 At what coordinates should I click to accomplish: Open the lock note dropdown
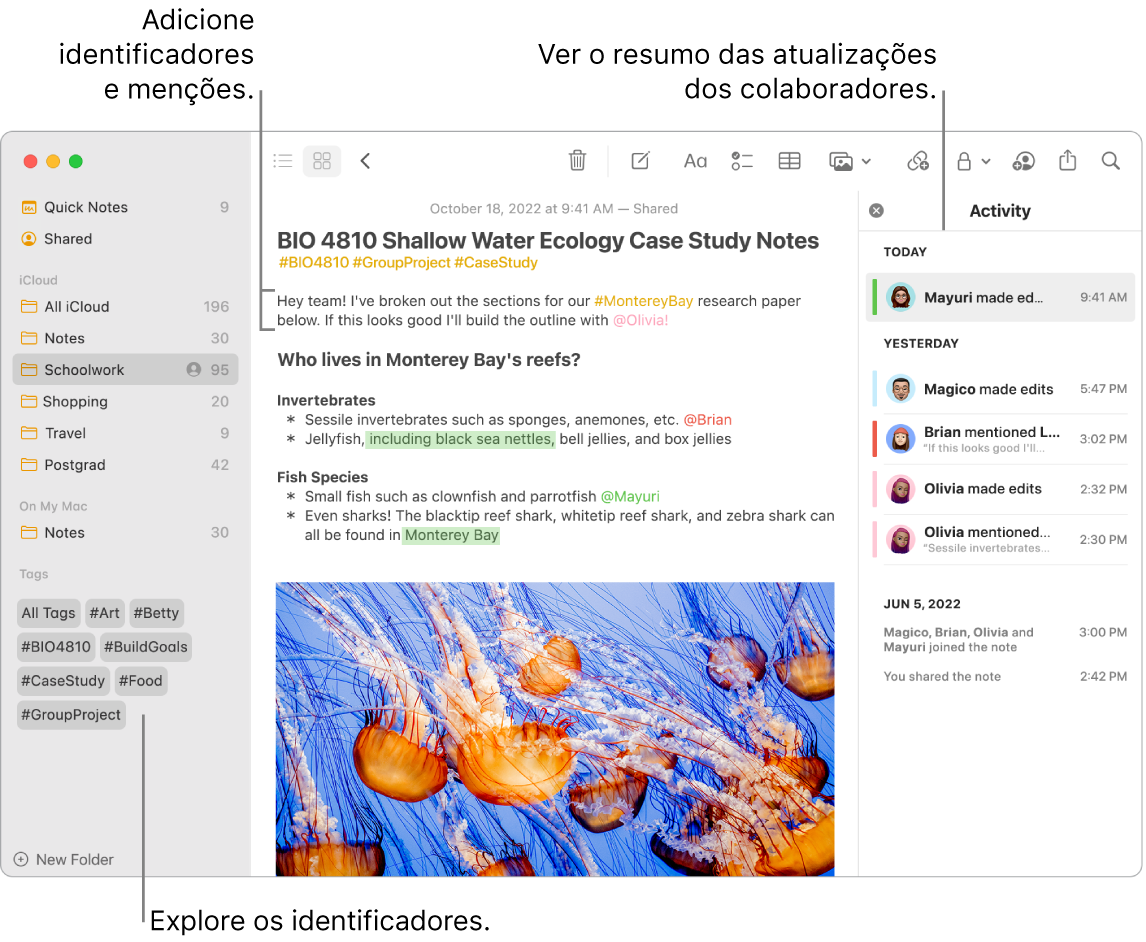point(971,161)
